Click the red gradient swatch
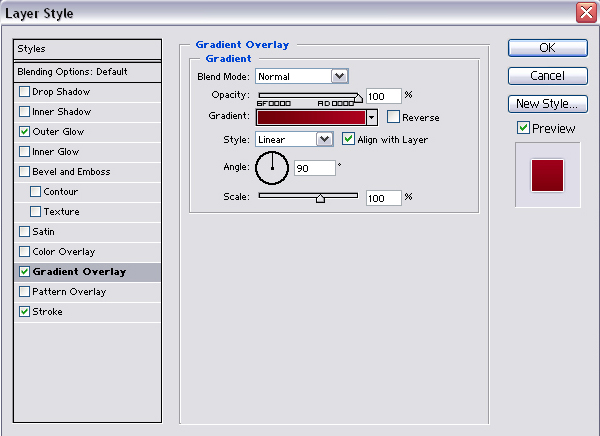Image resolution: width=600 pixels, height=436 pixels. coord(311,117)
